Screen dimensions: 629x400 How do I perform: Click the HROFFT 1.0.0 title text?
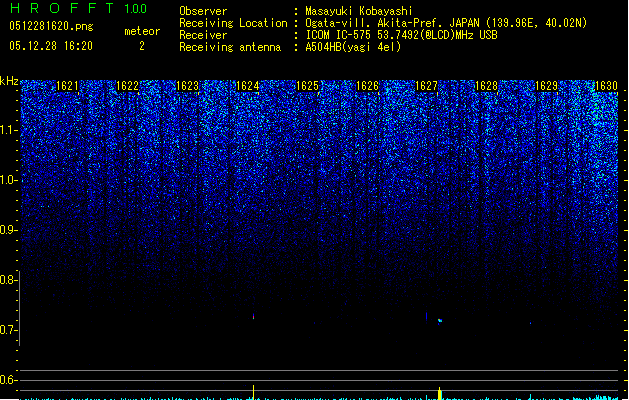[x=79, y=8]
